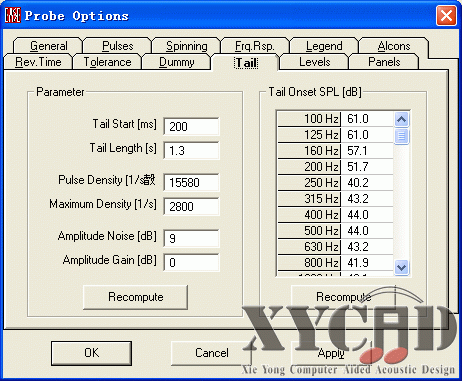Viewport: 462px width, 381px height.
Task: Open the Pulses tab
Action: pos(118,46)
